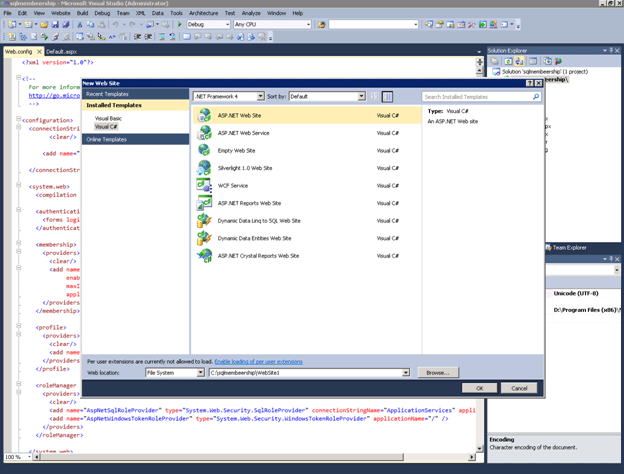Select the details list view button in dialog
The width and height of the screenshot is (624, 474).
(387, 96)
